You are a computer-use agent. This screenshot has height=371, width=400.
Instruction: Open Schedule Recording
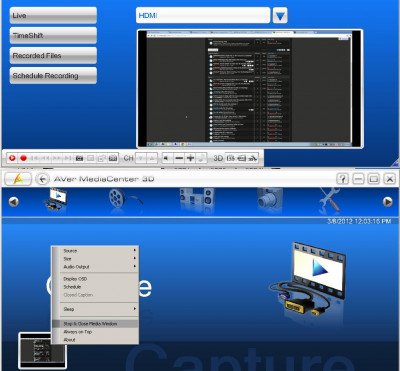point(53,75)
